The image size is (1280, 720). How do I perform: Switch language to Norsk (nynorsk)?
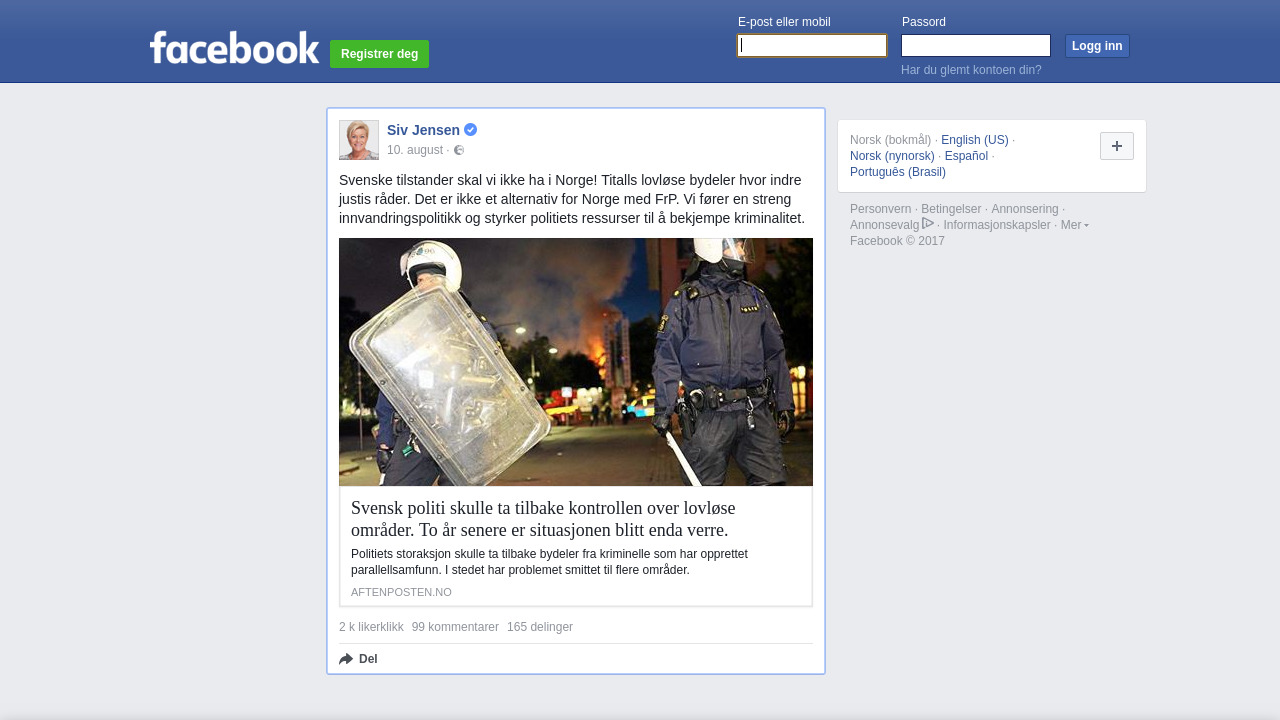(892, 156)
